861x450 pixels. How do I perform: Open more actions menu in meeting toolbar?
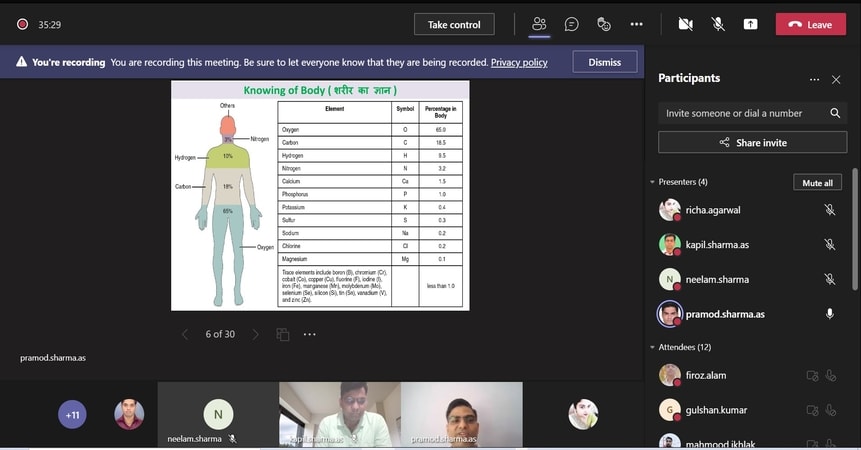(x=636, y=24)
